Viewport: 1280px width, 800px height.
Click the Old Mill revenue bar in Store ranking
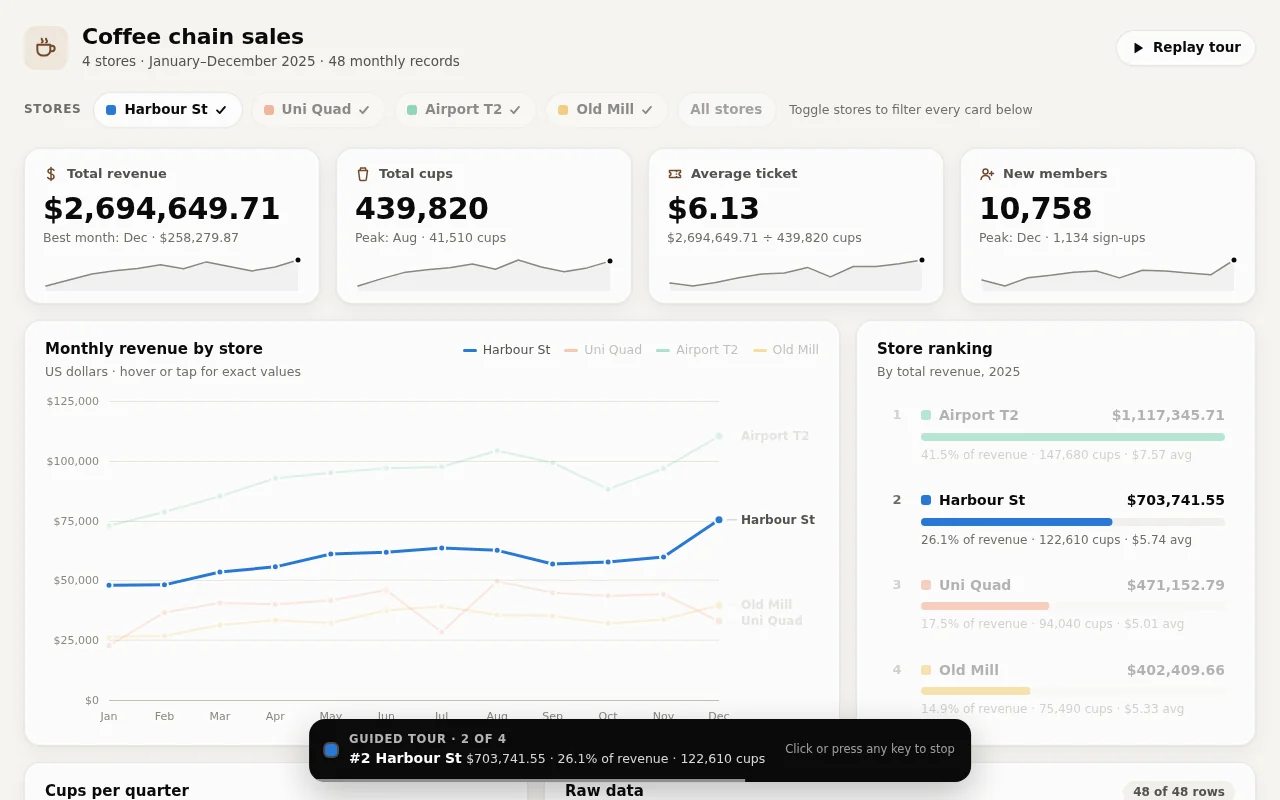coord(976,691)
